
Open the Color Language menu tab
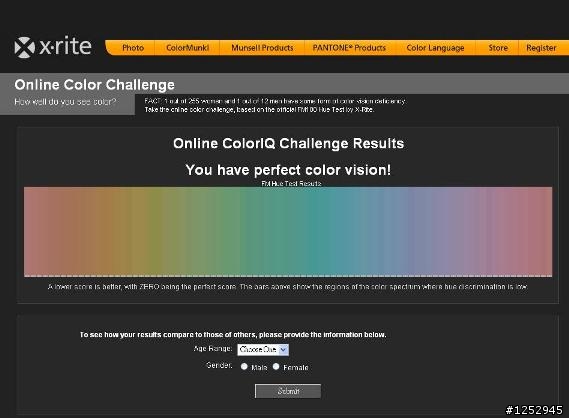(435, 48)
